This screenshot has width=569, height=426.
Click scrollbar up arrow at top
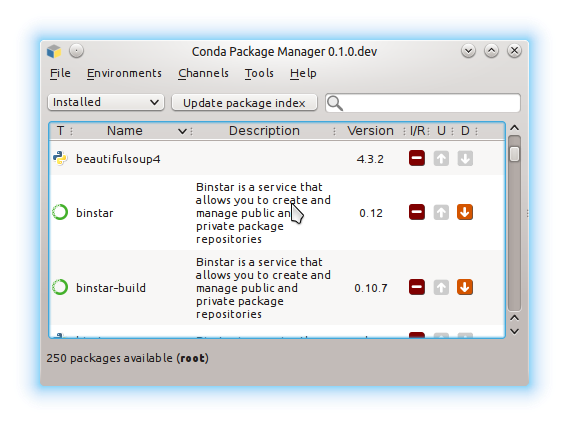[x=514, y=128]
